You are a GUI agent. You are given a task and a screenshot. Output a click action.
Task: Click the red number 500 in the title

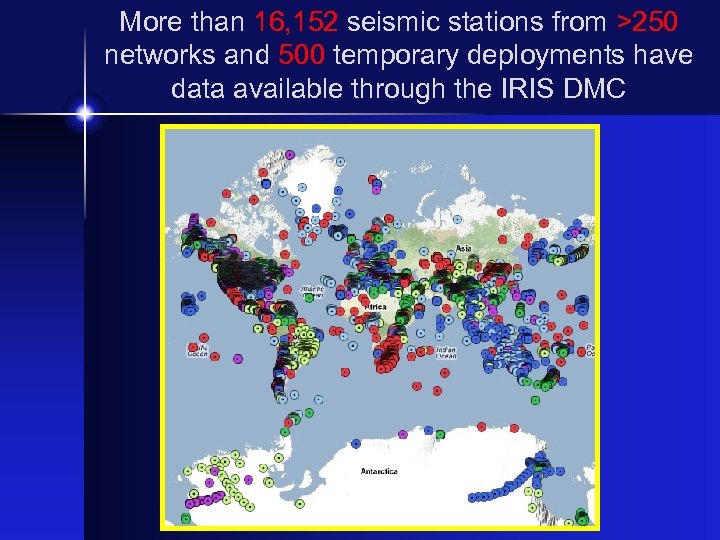[x=301, y=55]
